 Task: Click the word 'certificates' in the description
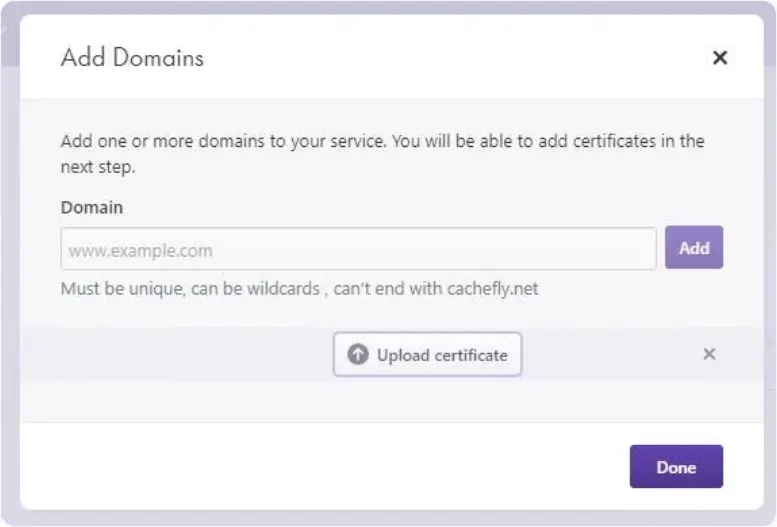[612, 141]
